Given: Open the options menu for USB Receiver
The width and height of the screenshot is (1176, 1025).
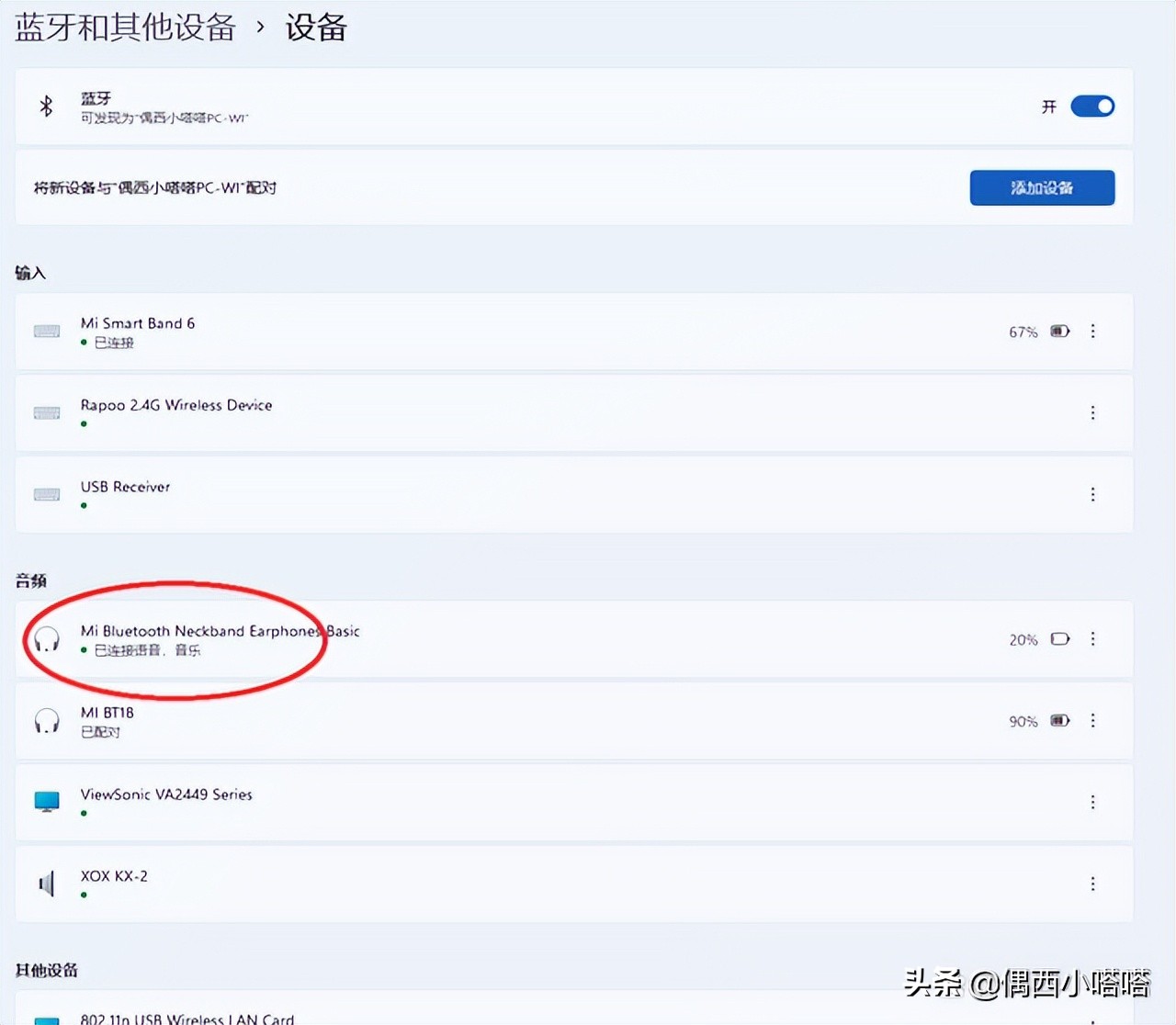Looking at the screenshot, I should click(x=1092, y=494).
